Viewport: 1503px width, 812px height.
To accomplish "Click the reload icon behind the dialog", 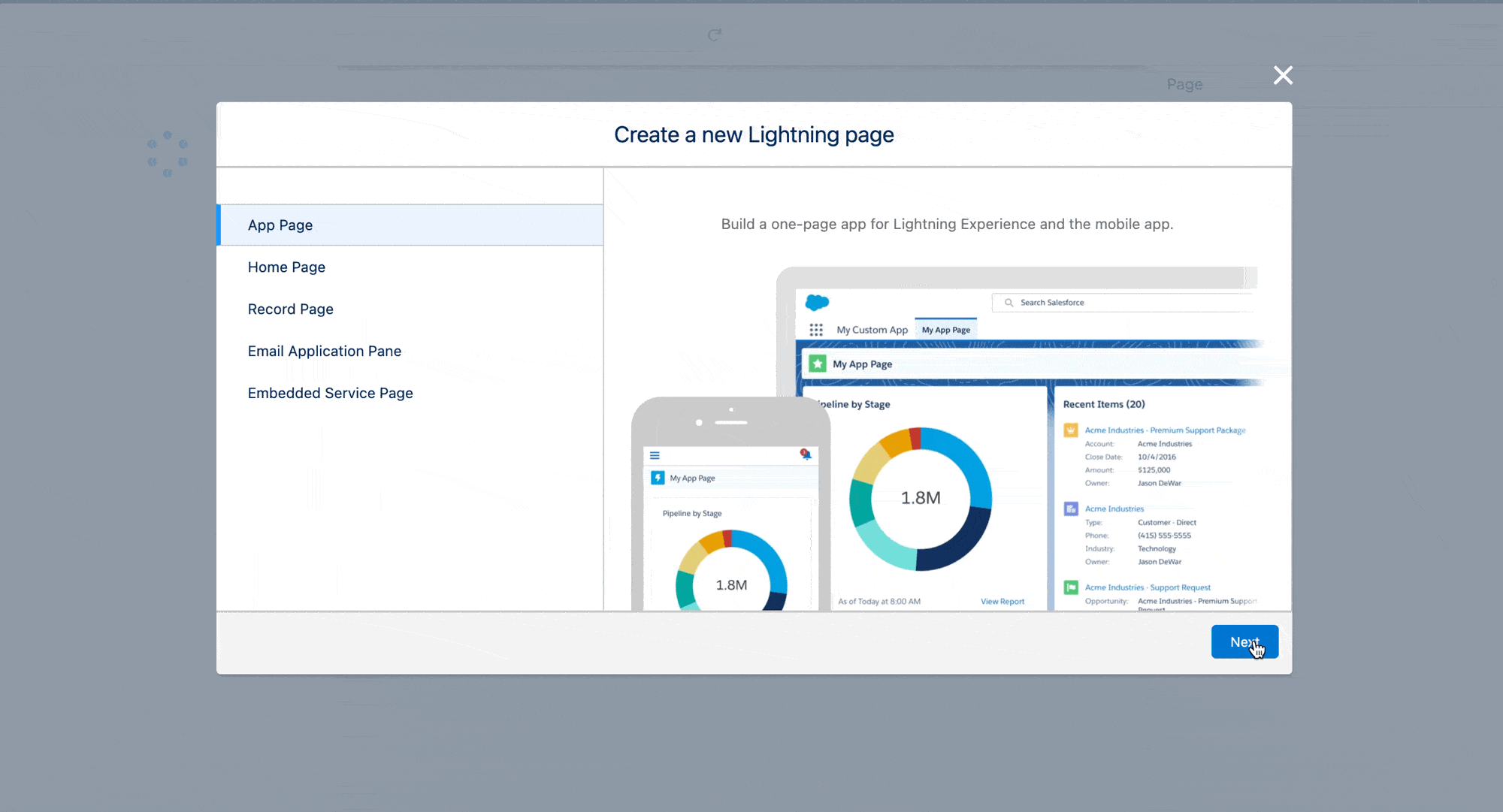I will [x=715, y=35].
